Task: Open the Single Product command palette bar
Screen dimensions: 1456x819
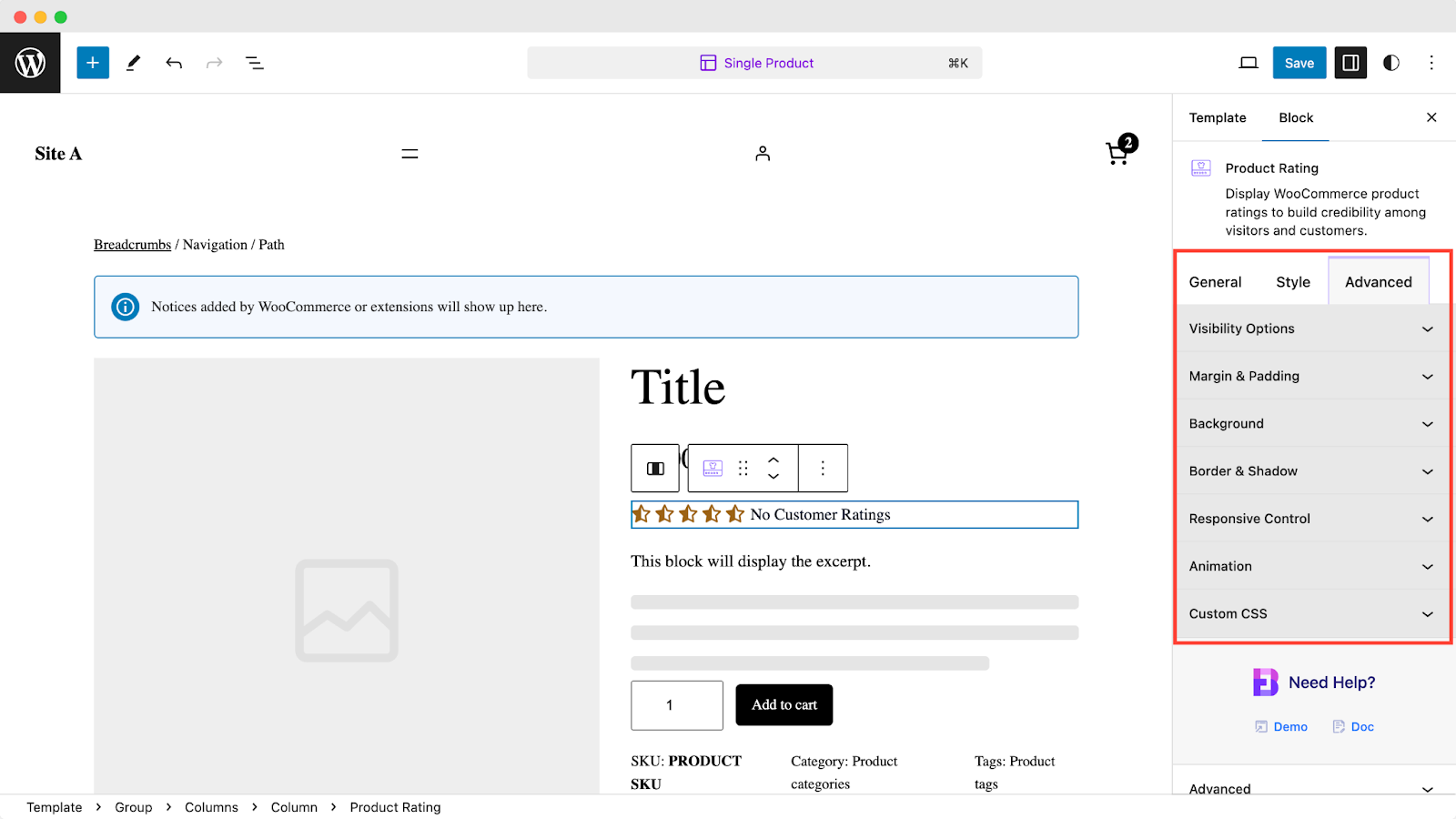Action: 754,63
